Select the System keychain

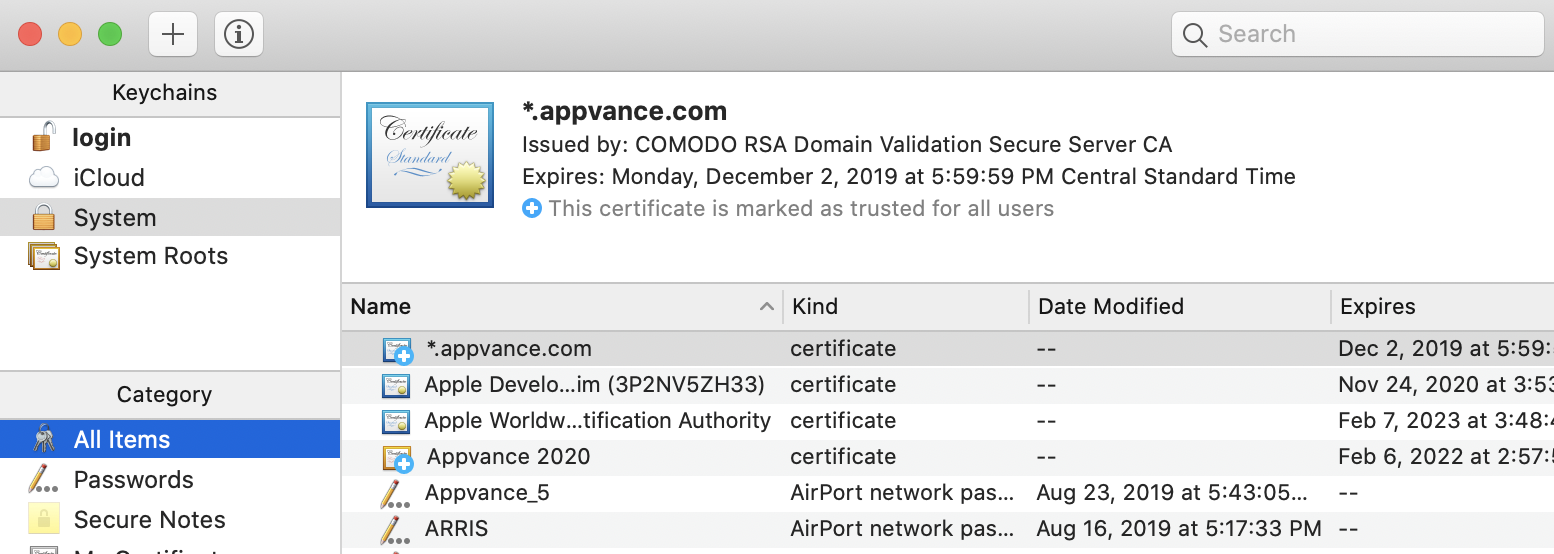[170, 217]
